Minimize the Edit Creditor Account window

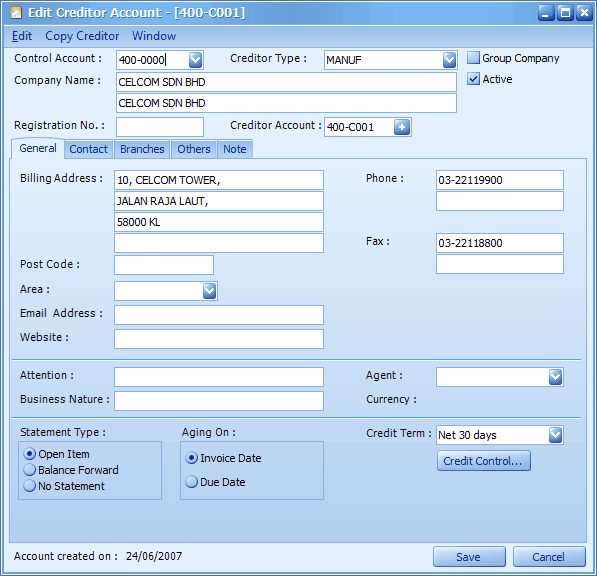(x=546, y=13)
